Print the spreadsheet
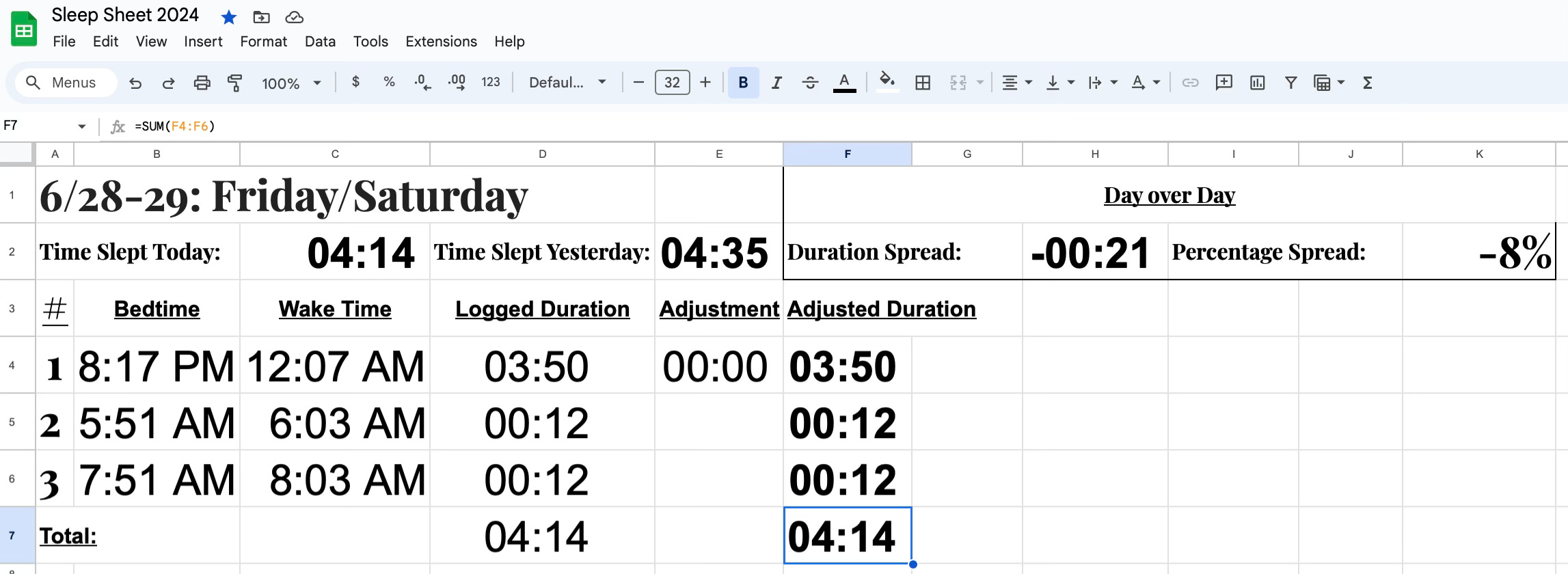This screenshot has height=574, width=1568. [202, 83]
